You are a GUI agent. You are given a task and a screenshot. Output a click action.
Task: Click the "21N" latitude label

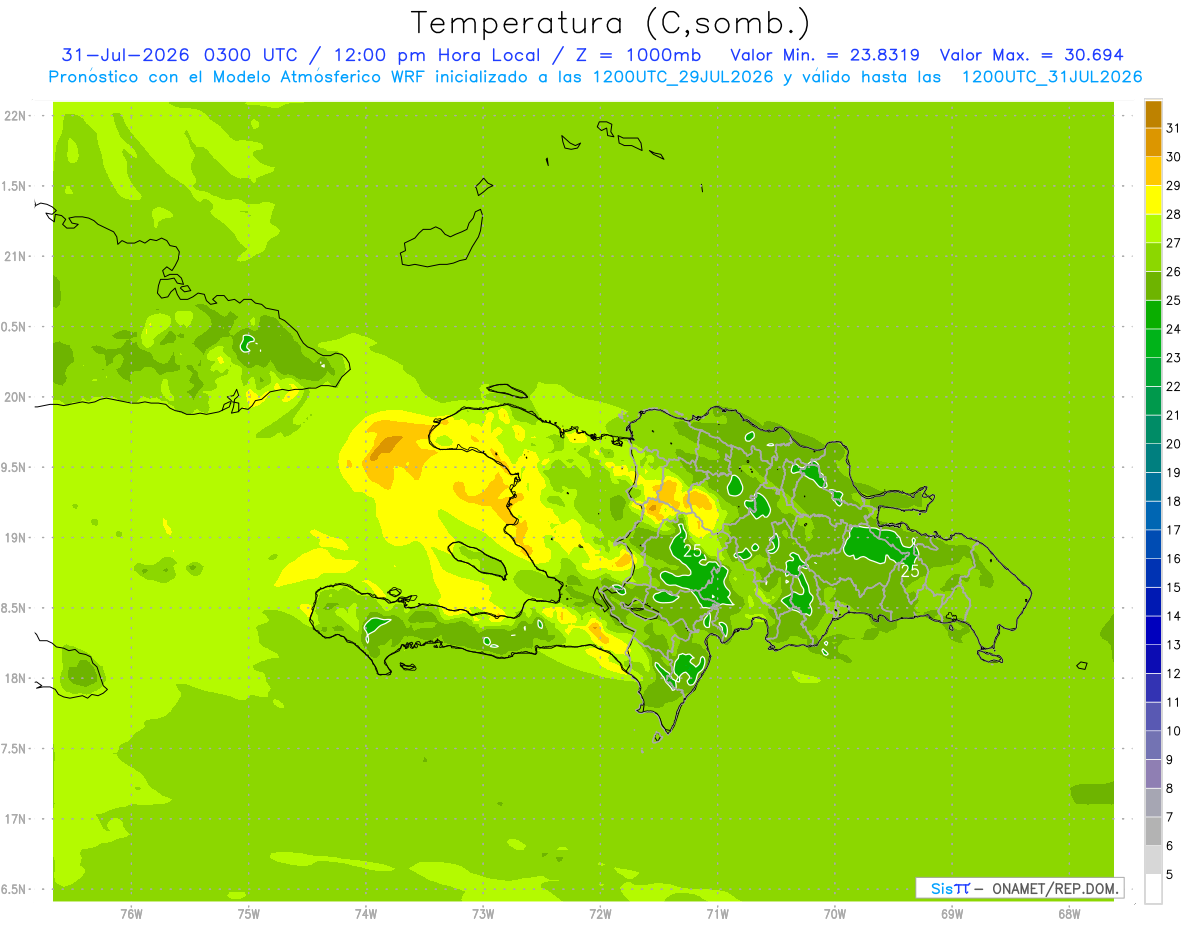[x=15, y=256]
